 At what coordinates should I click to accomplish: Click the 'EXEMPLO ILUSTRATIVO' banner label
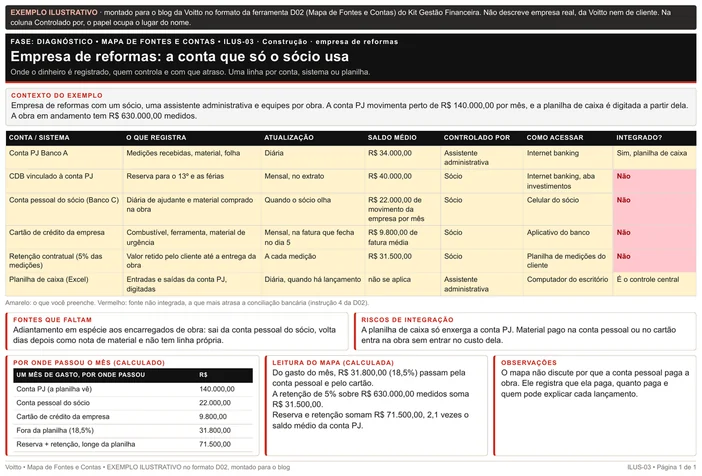[x=54, y=13]
